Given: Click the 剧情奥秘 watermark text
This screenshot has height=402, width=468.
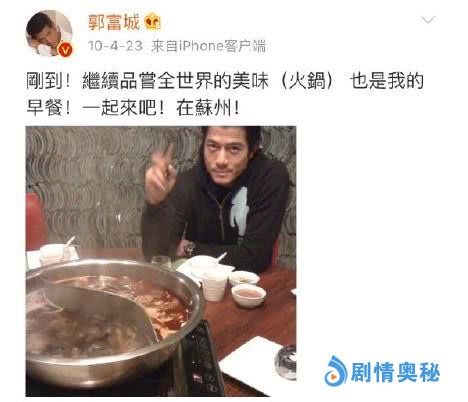Looking at the screenshot, I should pyautogui.click(x=395, y=372).
